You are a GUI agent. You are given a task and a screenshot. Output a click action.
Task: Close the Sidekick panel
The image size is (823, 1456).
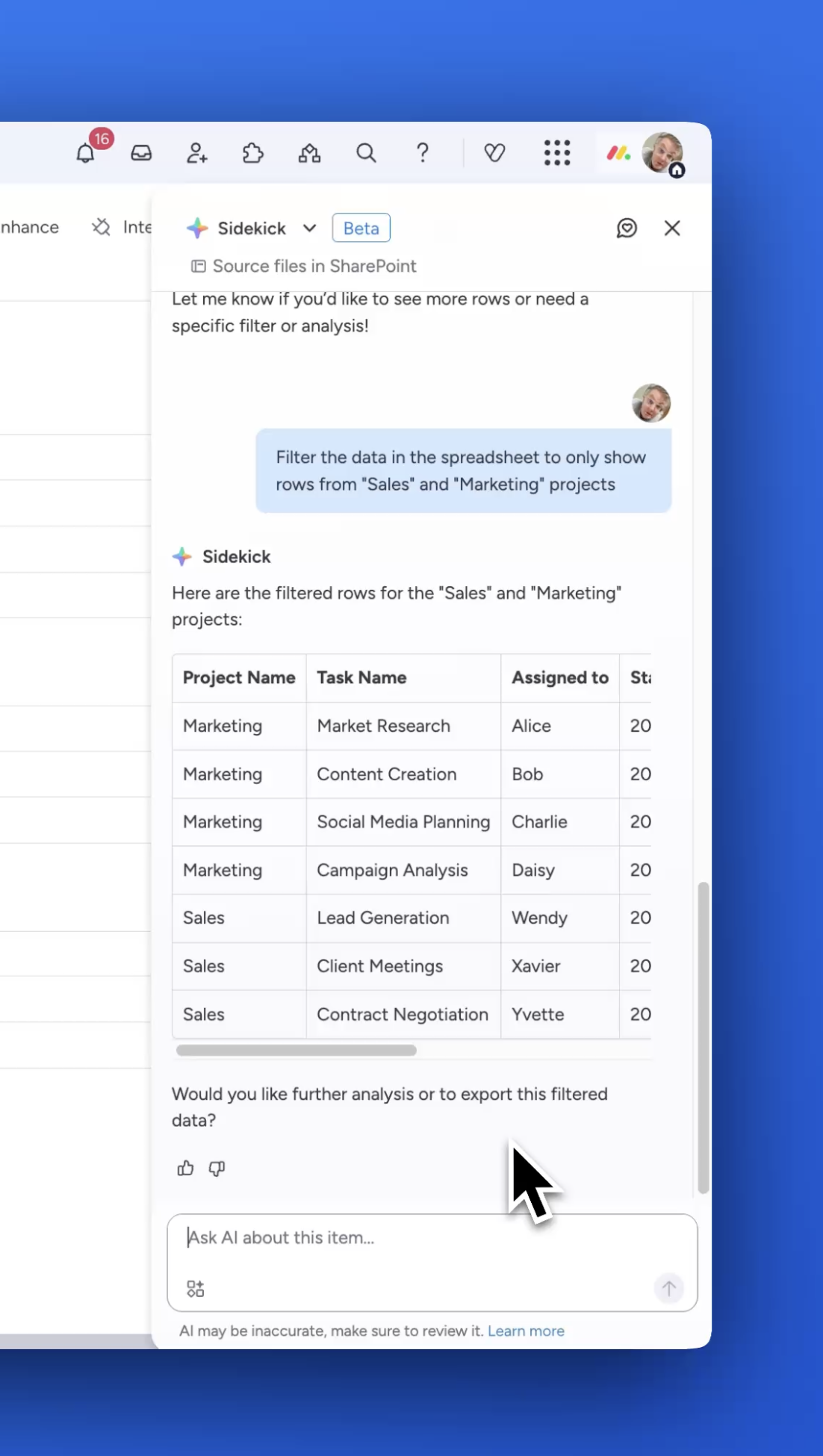[x=672, y=228]
